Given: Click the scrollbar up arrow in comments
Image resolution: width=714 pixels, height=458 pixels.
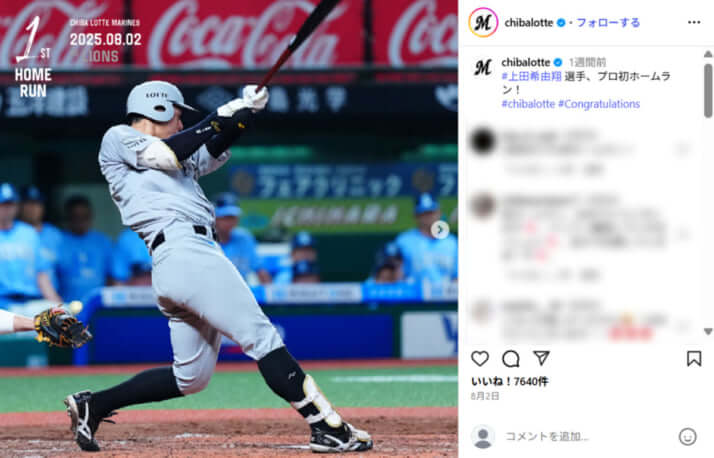Looking at the screenshot, I should click(708, 54).
